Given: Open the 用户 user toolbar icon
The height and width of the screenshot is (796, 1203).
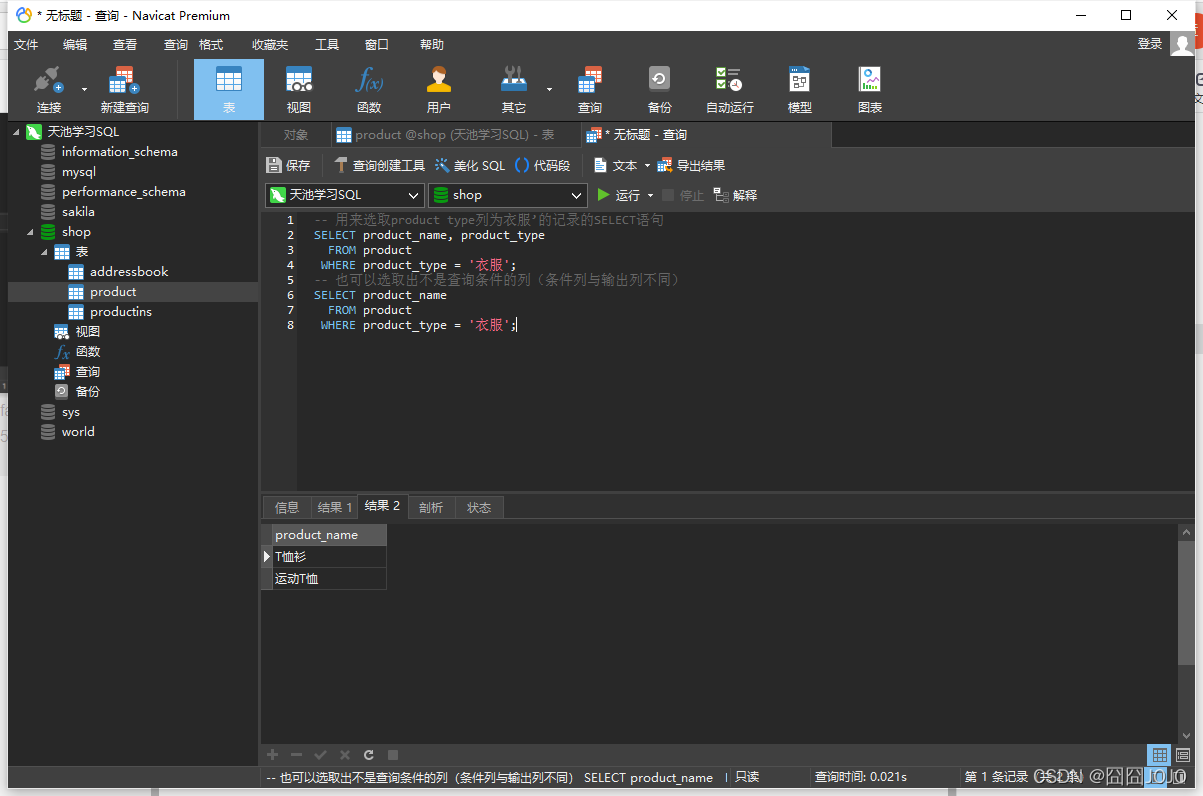Looking at the screenshot, I should tap(438, 90).
